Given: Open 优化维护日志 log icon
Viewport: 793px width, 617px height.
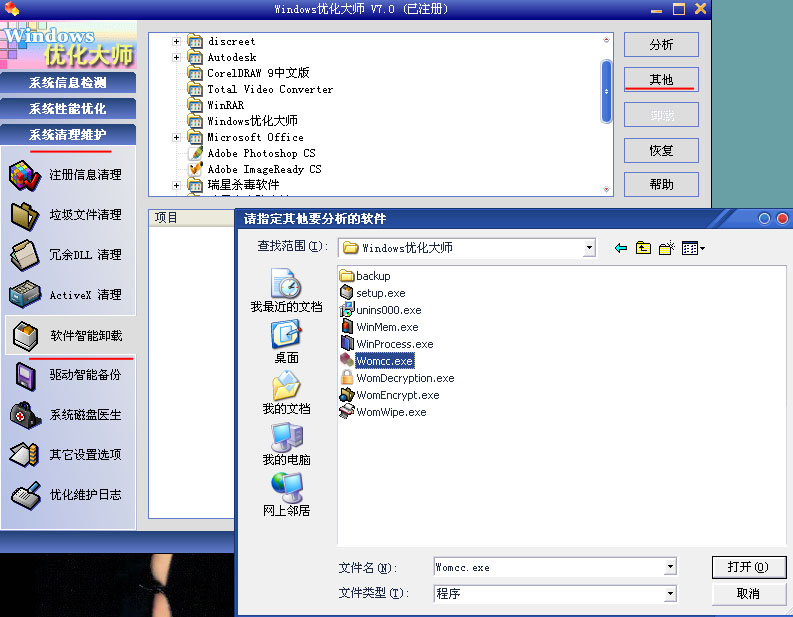Looking at the screenshot, I should pos(25,495).
